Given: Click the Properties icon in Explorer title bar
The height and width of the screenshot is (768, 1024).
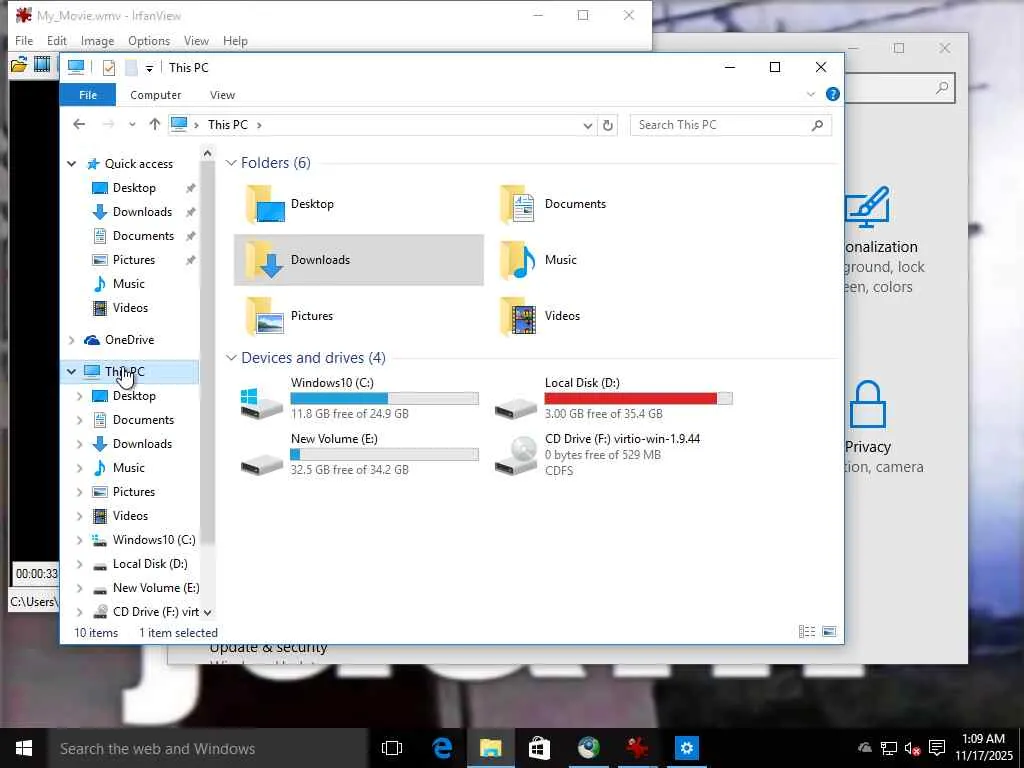Looking at the screenshot, I should tap(108, 67).
